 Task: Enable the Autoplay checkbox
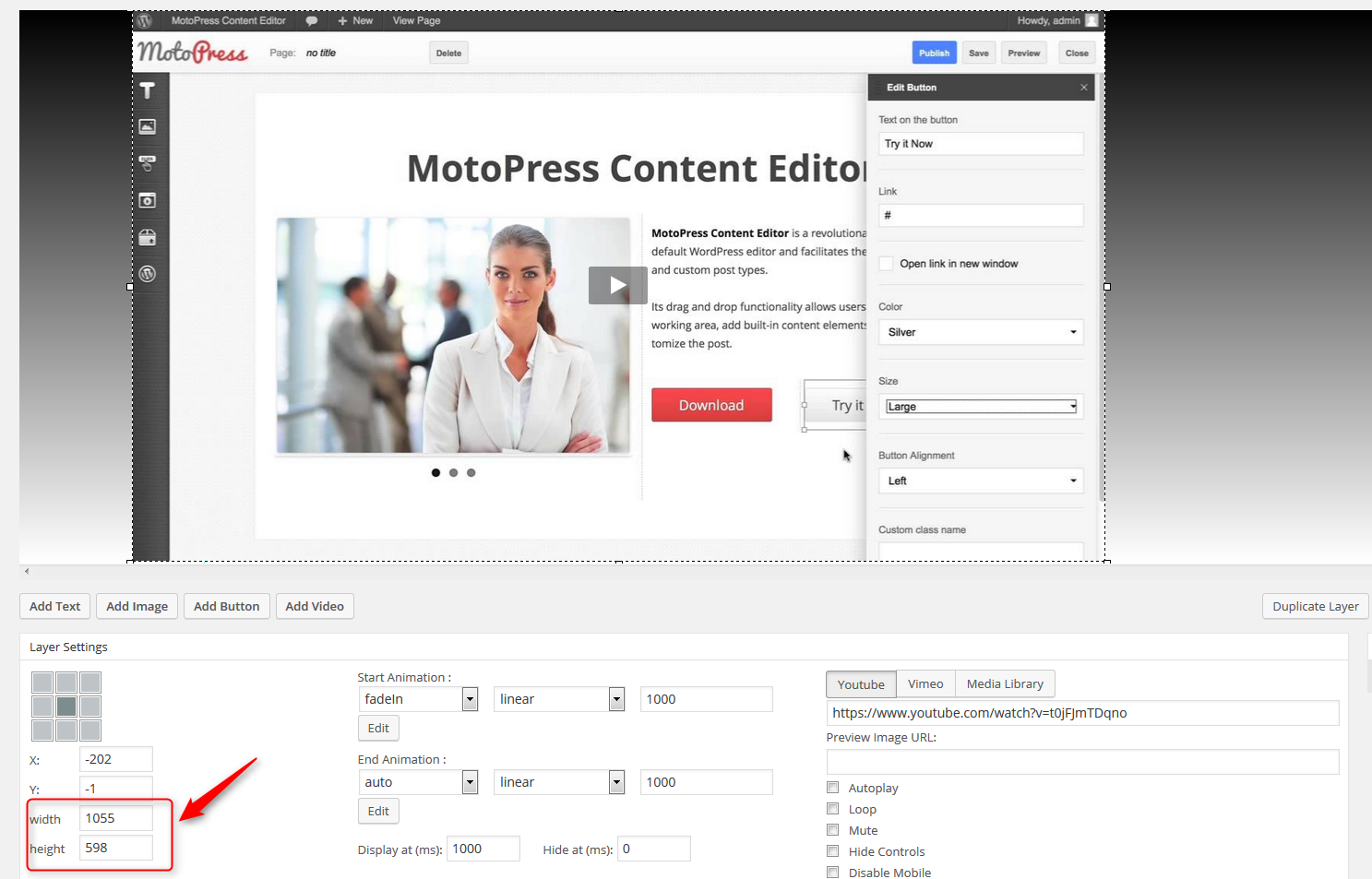(833, 788)
